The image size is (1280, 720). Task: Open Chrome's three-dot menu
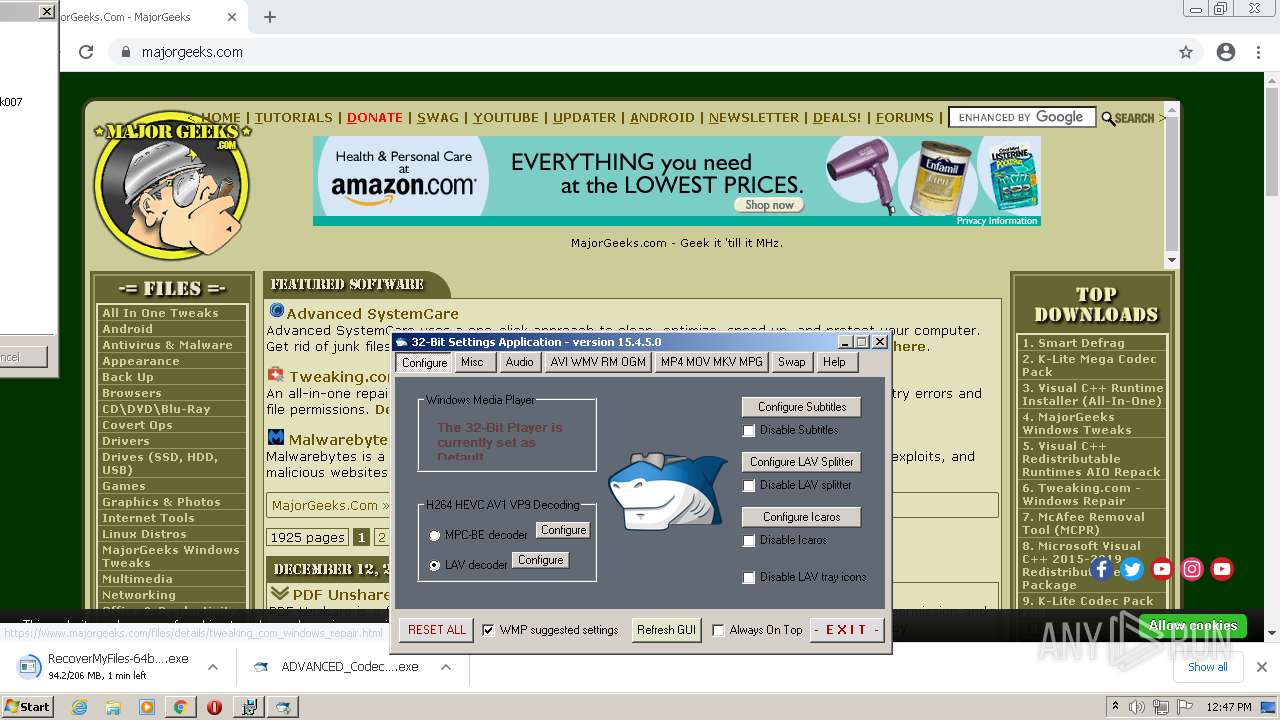(x=1259, y=52)
